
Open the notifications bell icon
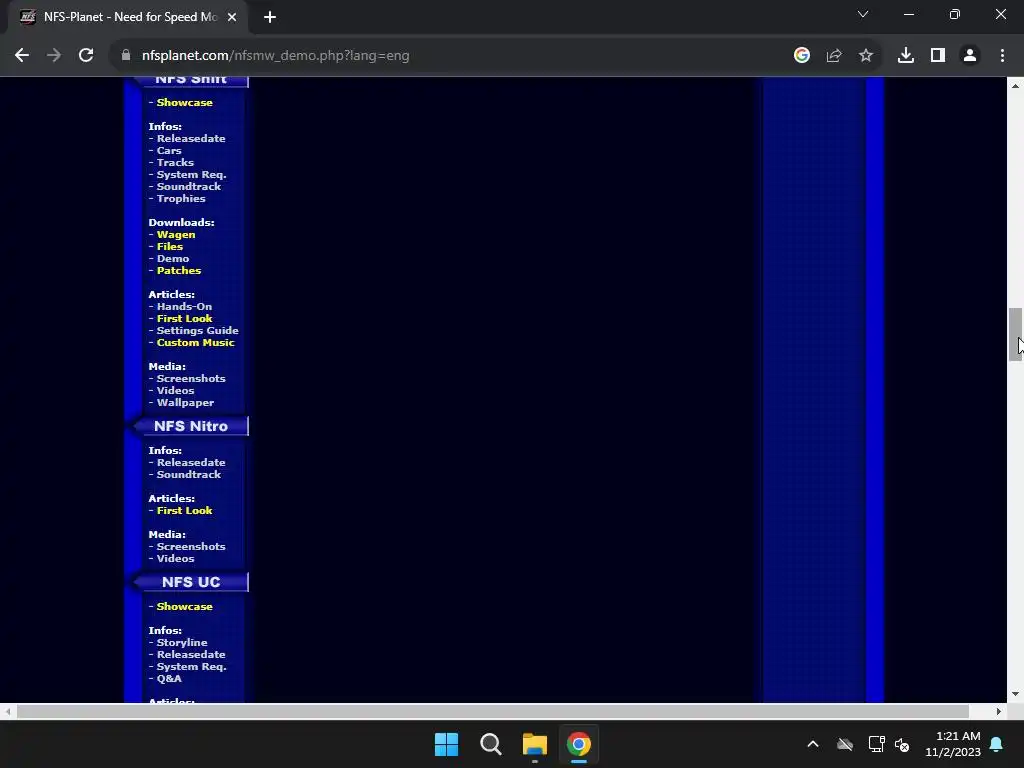pos(997,744)
